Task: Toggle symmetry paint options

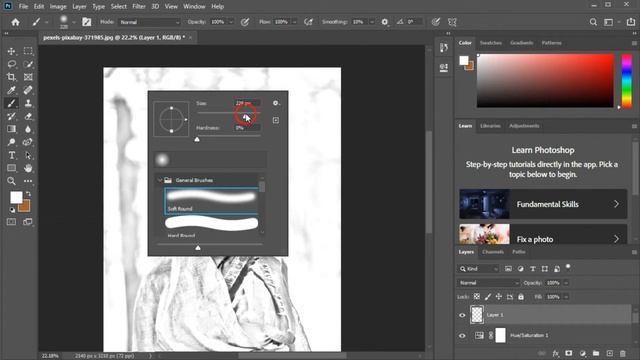Action: pos(452,22)
